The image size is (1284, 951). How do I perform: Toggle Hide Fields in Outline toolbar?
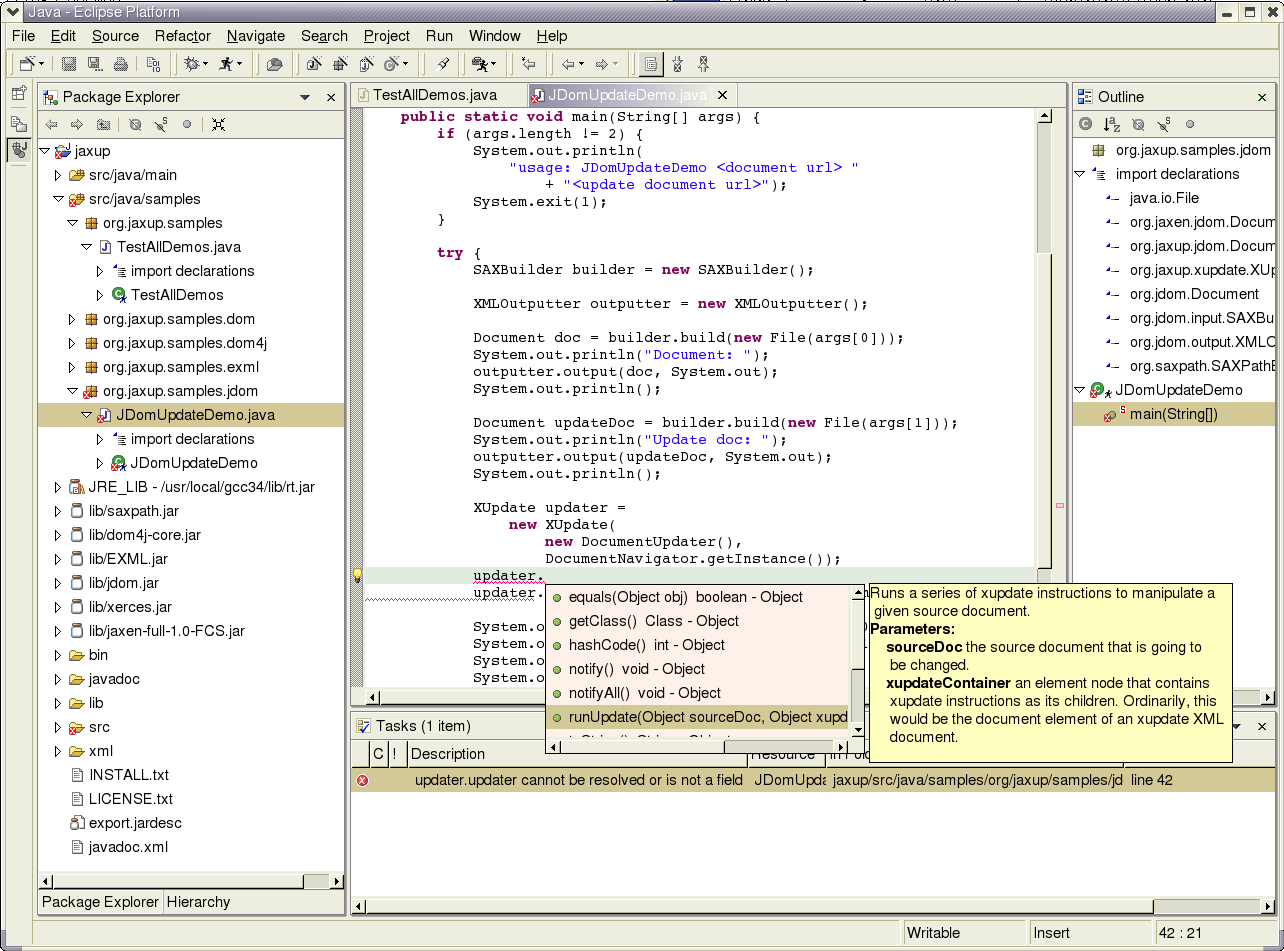click(x=1138, y=125)
